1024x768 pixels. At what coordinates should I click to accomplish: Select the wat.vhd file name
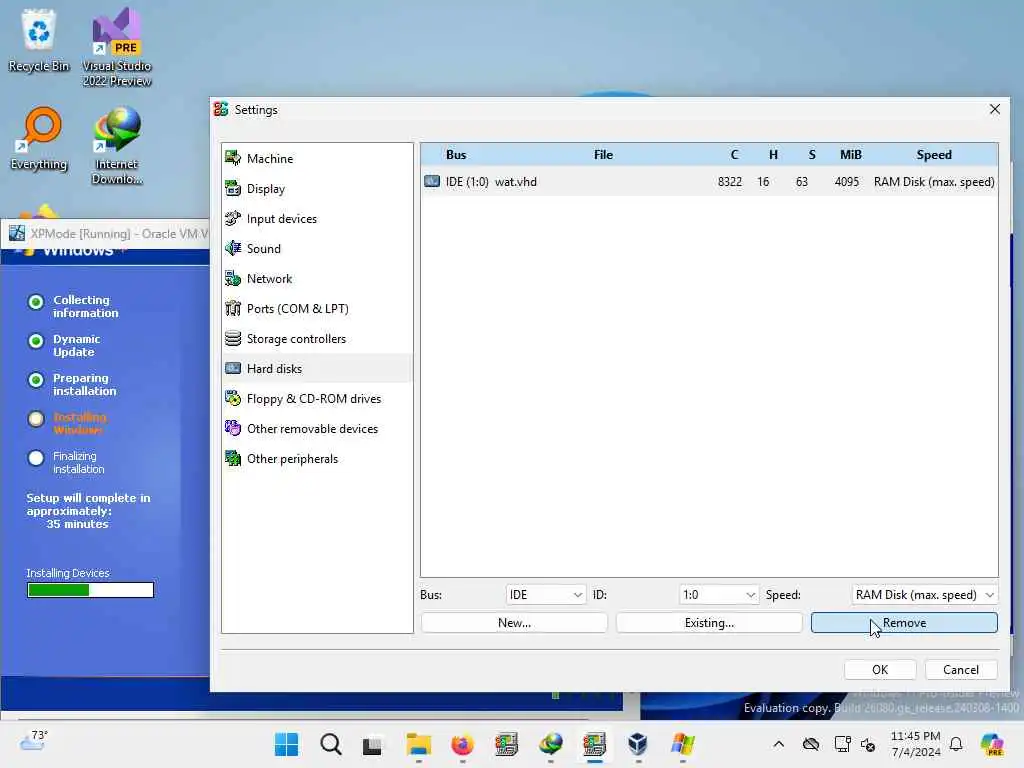pyautogui.click(x=516, y=182)
